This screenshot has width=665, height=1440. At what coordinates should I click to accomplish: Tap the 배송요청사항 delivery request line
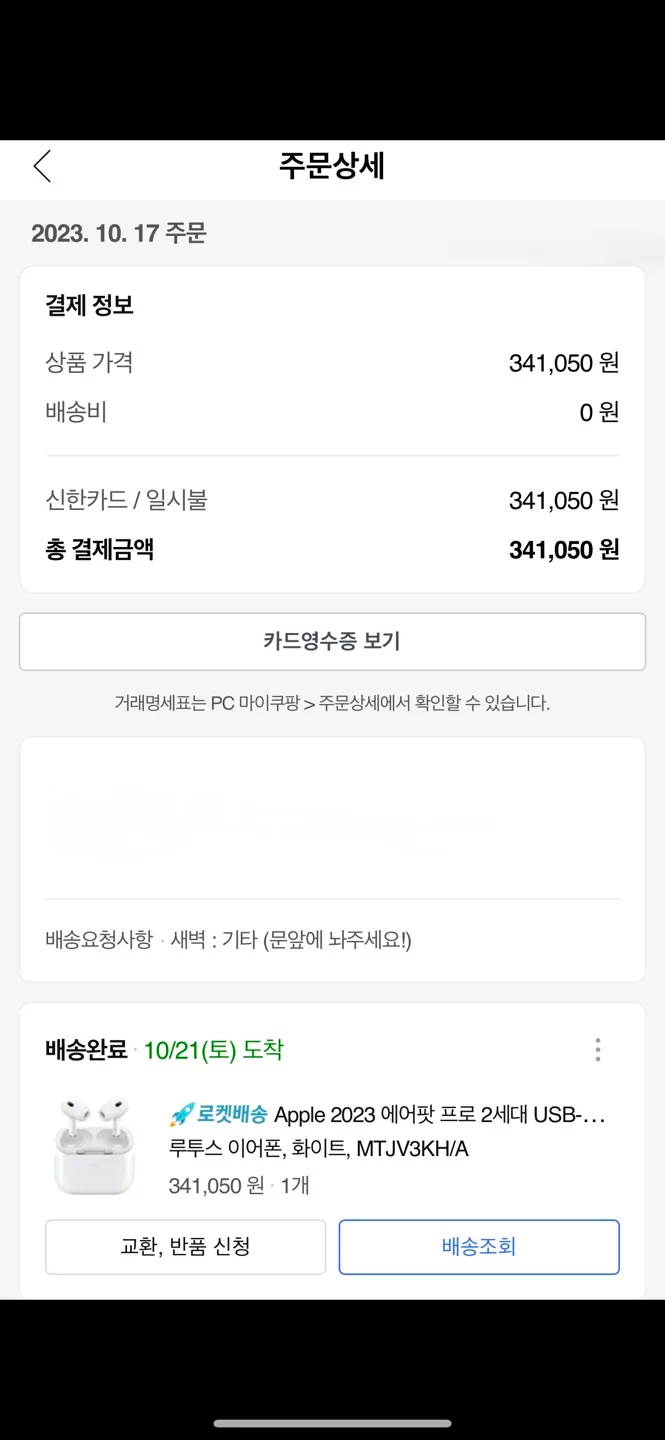pyautogui.click(x=228, y=940)
